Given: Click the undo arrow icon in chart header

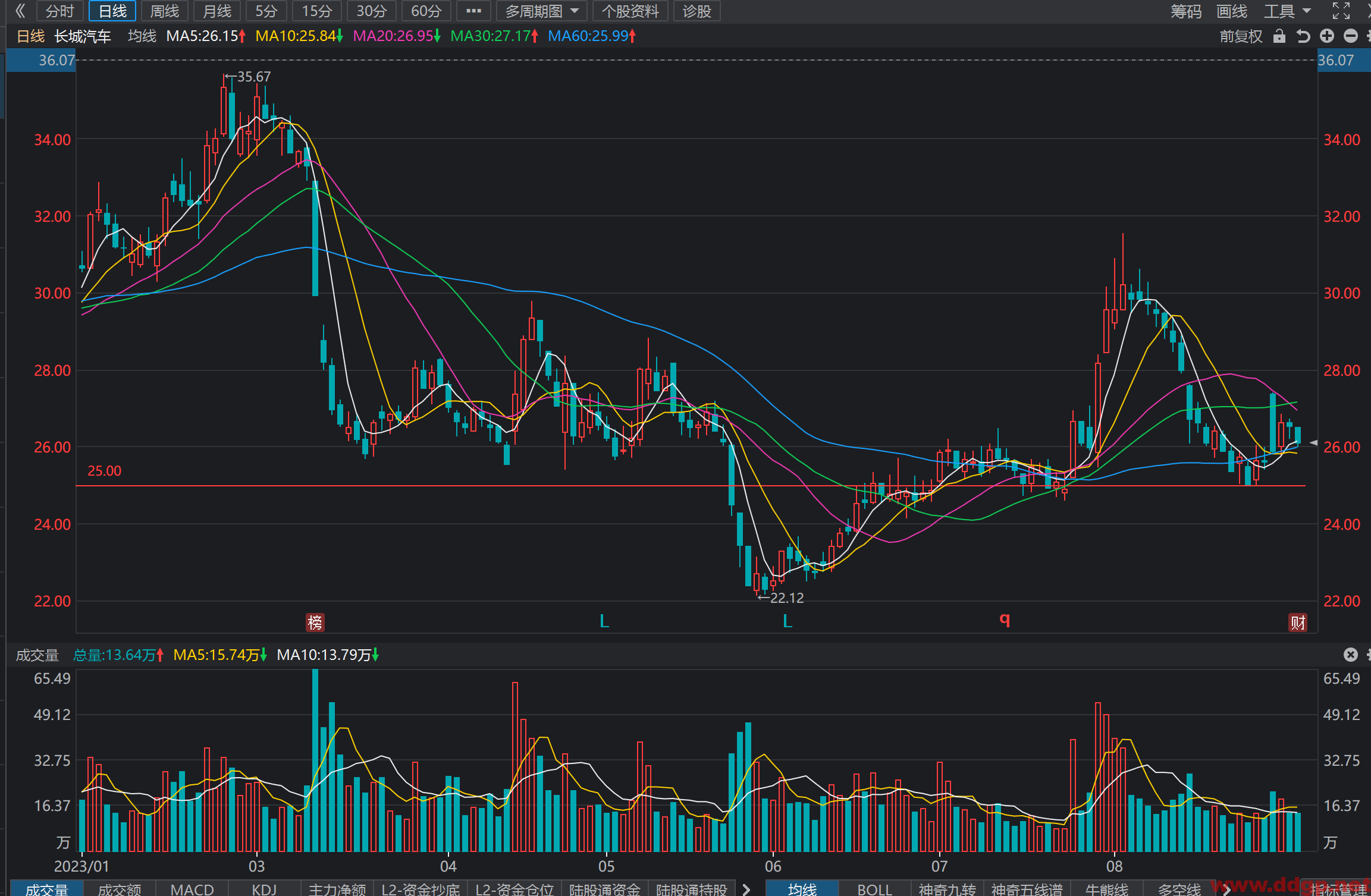Looking at the screenshot, I should pos(1303,36).
